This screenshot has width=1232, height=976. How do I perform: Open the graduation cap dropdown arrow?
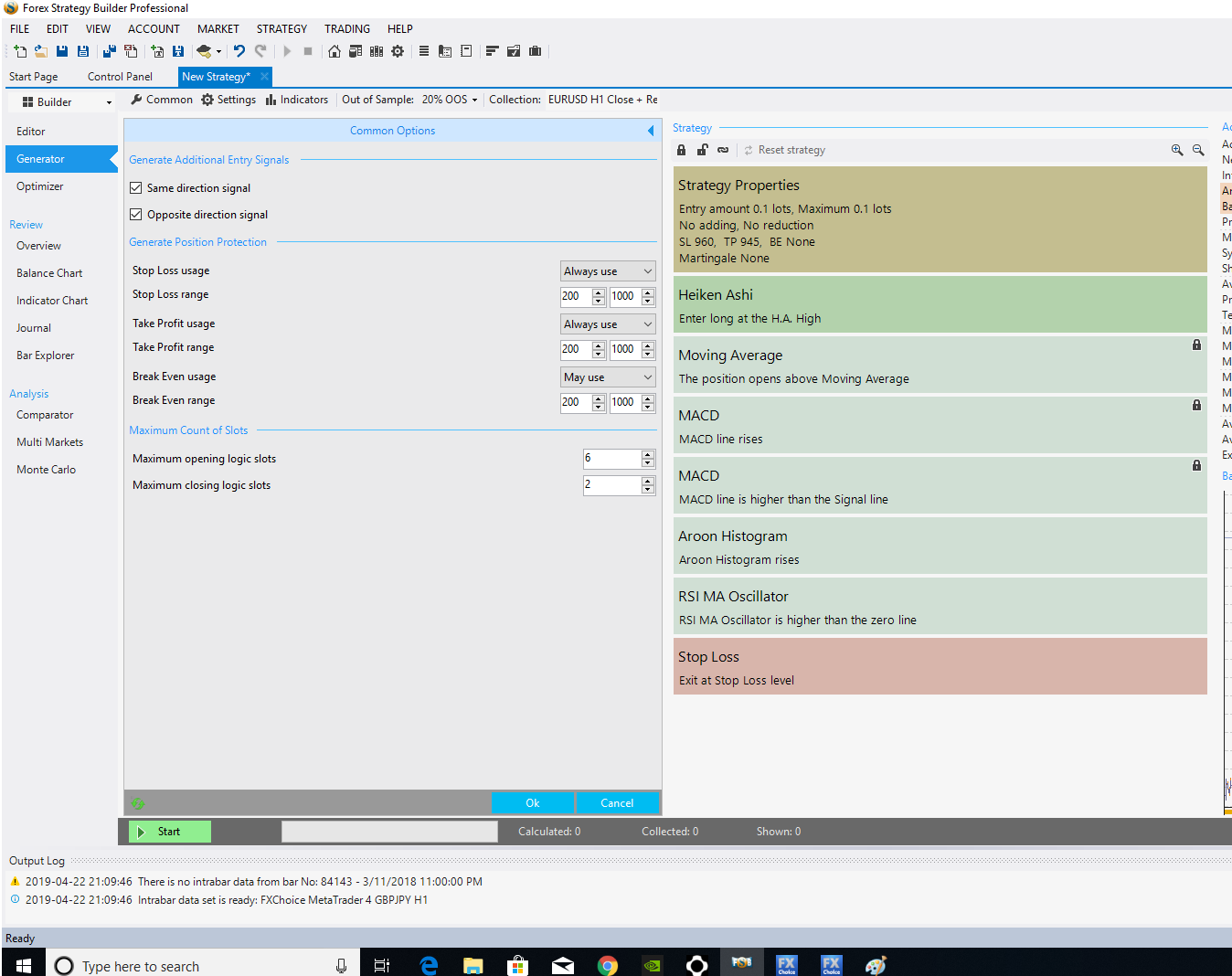click(218, 52)
